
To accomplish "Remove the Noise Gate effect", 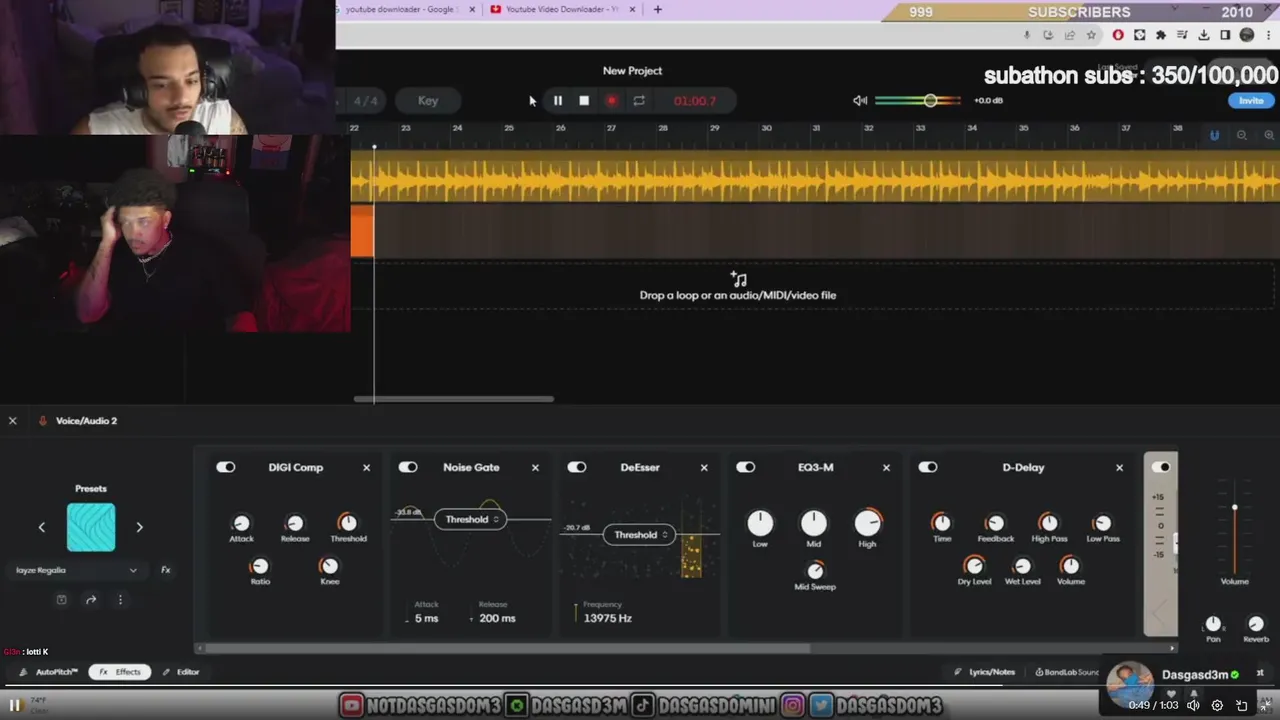I will click(535, 467).
